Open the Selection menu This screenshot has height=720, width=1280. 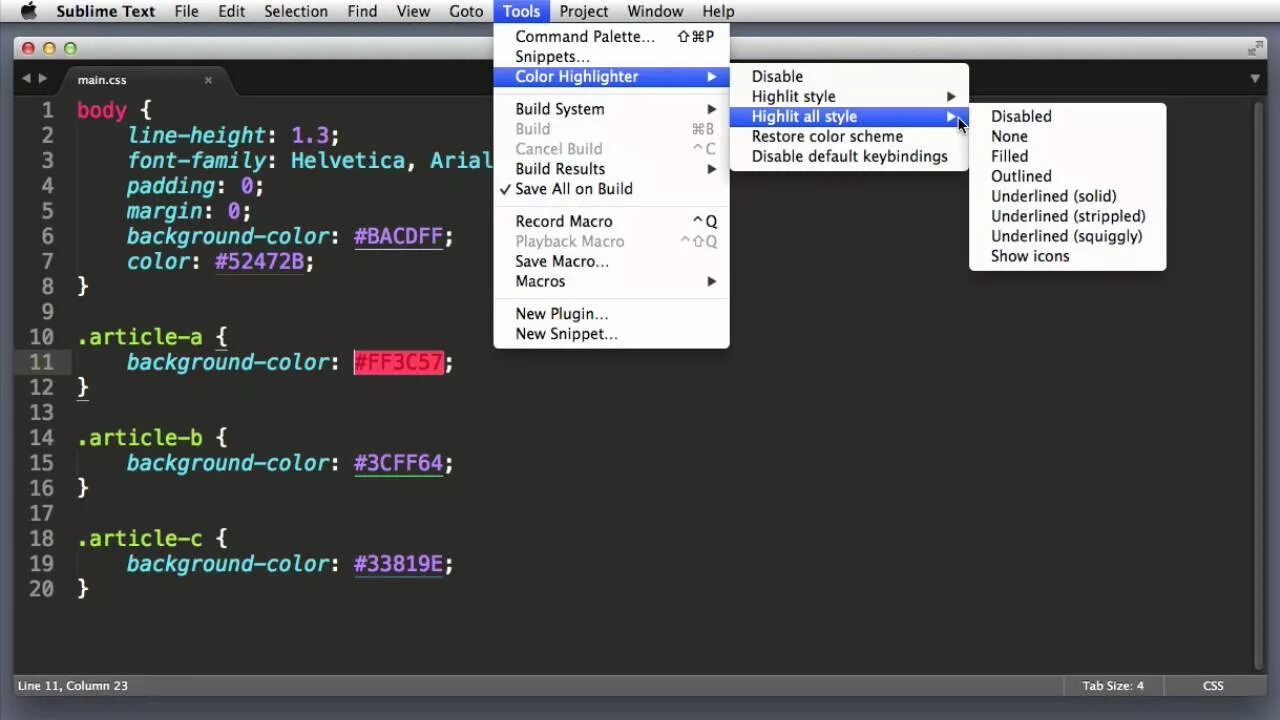tap(296, 11)
